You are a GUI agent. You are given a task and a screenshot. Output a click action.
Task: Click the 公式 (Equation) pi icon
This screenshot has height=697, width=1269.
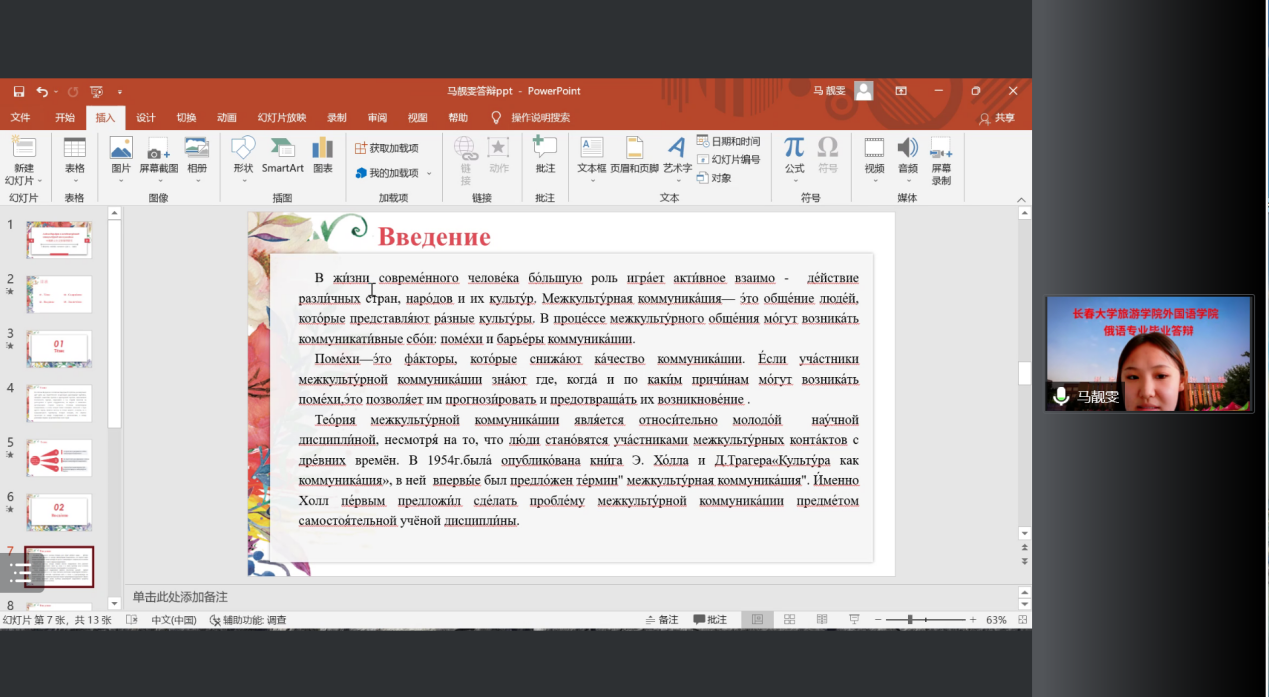pos(794,148)
